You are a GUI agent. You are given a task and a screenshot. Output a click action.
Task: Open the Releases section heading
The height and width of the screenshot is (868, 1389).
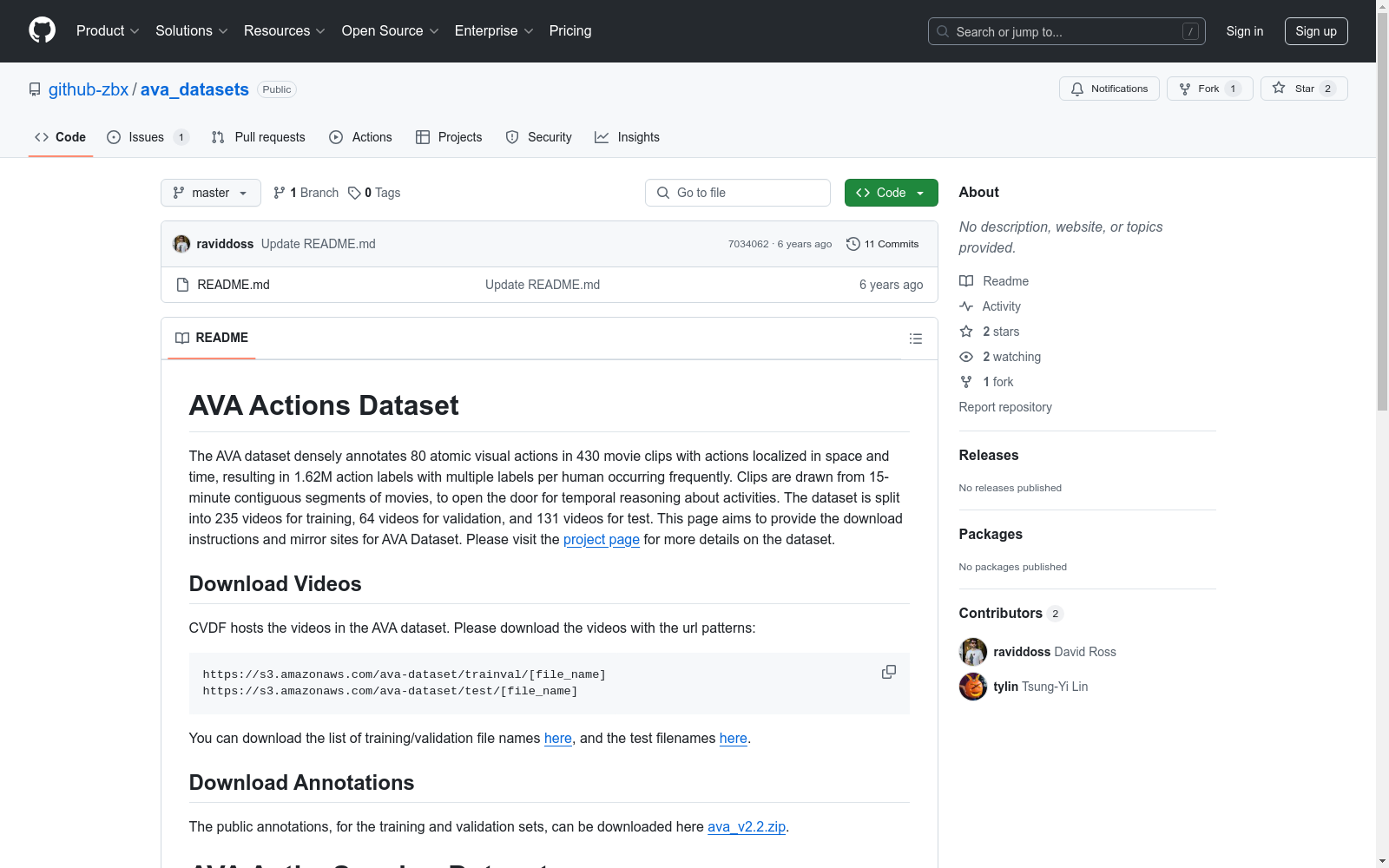[x=989, y=455]
